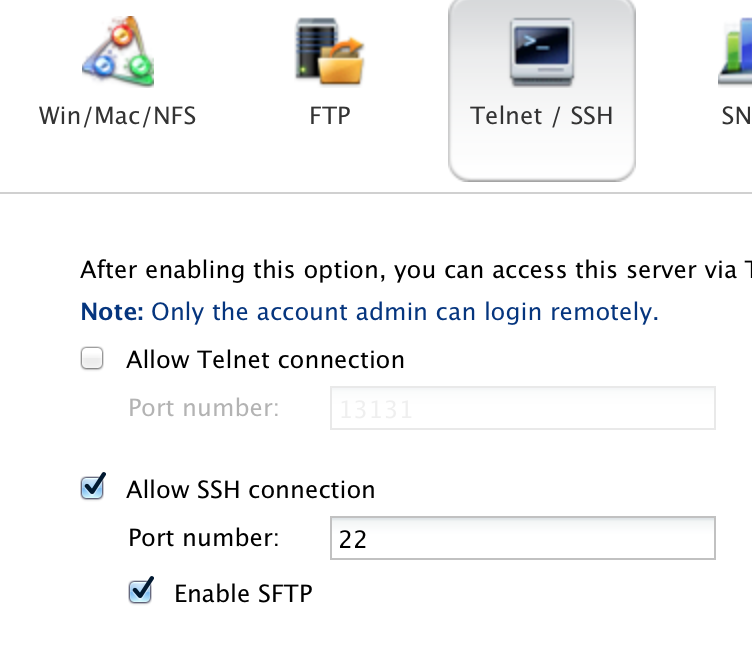Image resolution: width=752 pixels, height=658 pixels.
Task: Click the Enable SFTP label text
Action: (243, 594)
